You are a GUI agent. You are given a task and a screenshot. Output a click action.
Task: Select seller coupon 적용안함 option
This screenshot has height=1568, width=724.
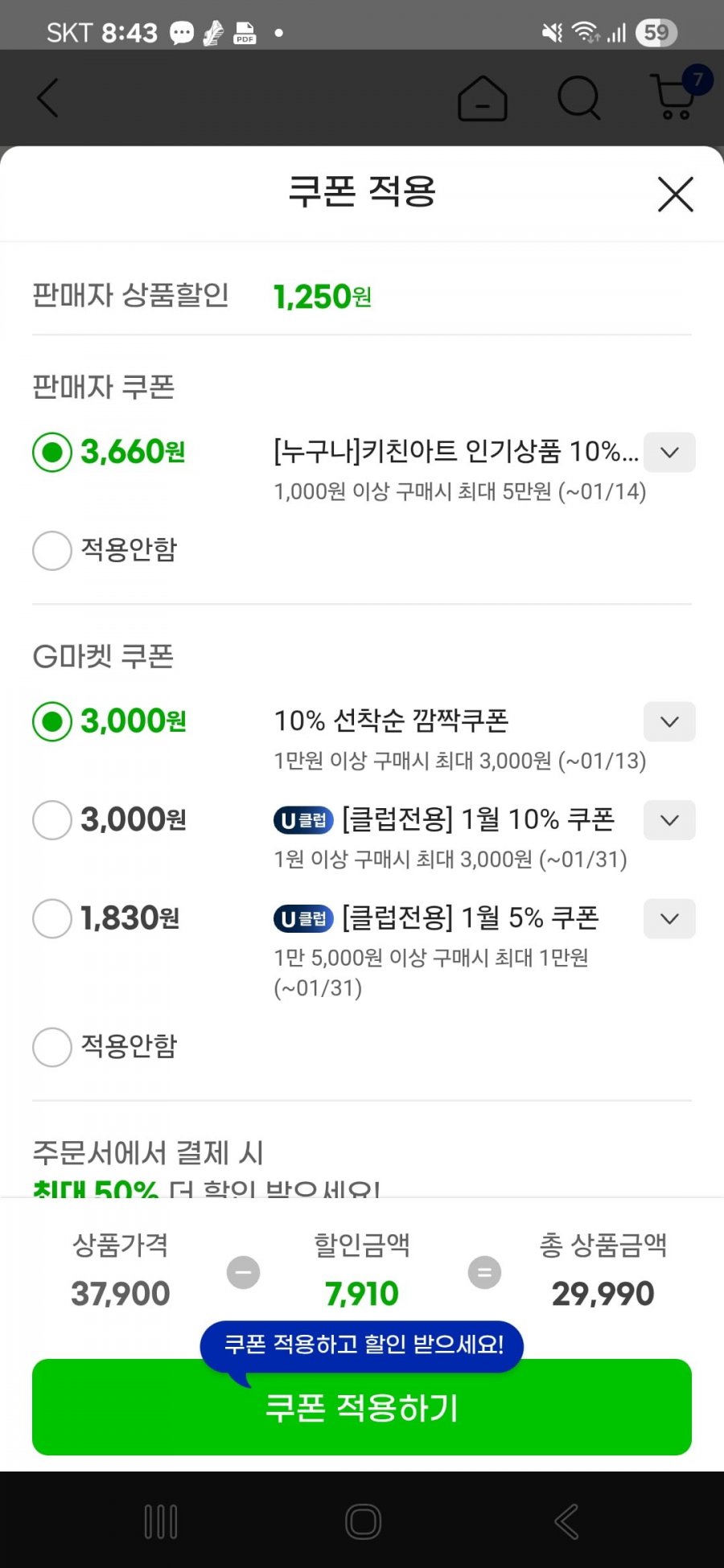(x=52, y=551)
